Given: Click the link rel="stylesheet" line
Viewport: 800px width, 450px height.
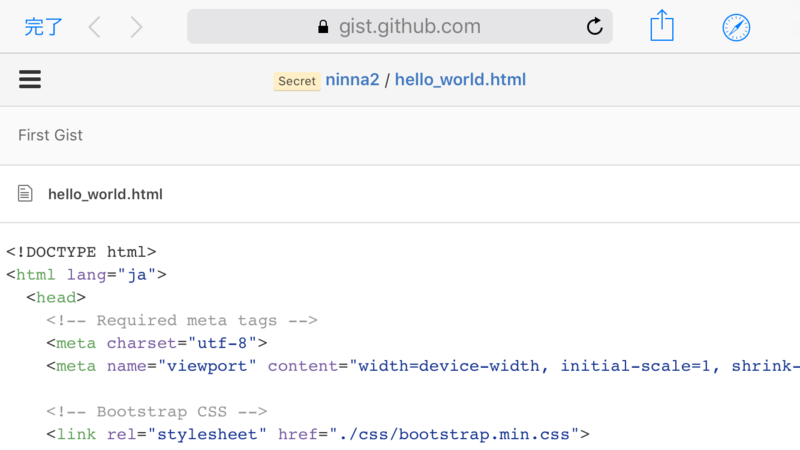Looking at the screenshot, I should (318, 434).
